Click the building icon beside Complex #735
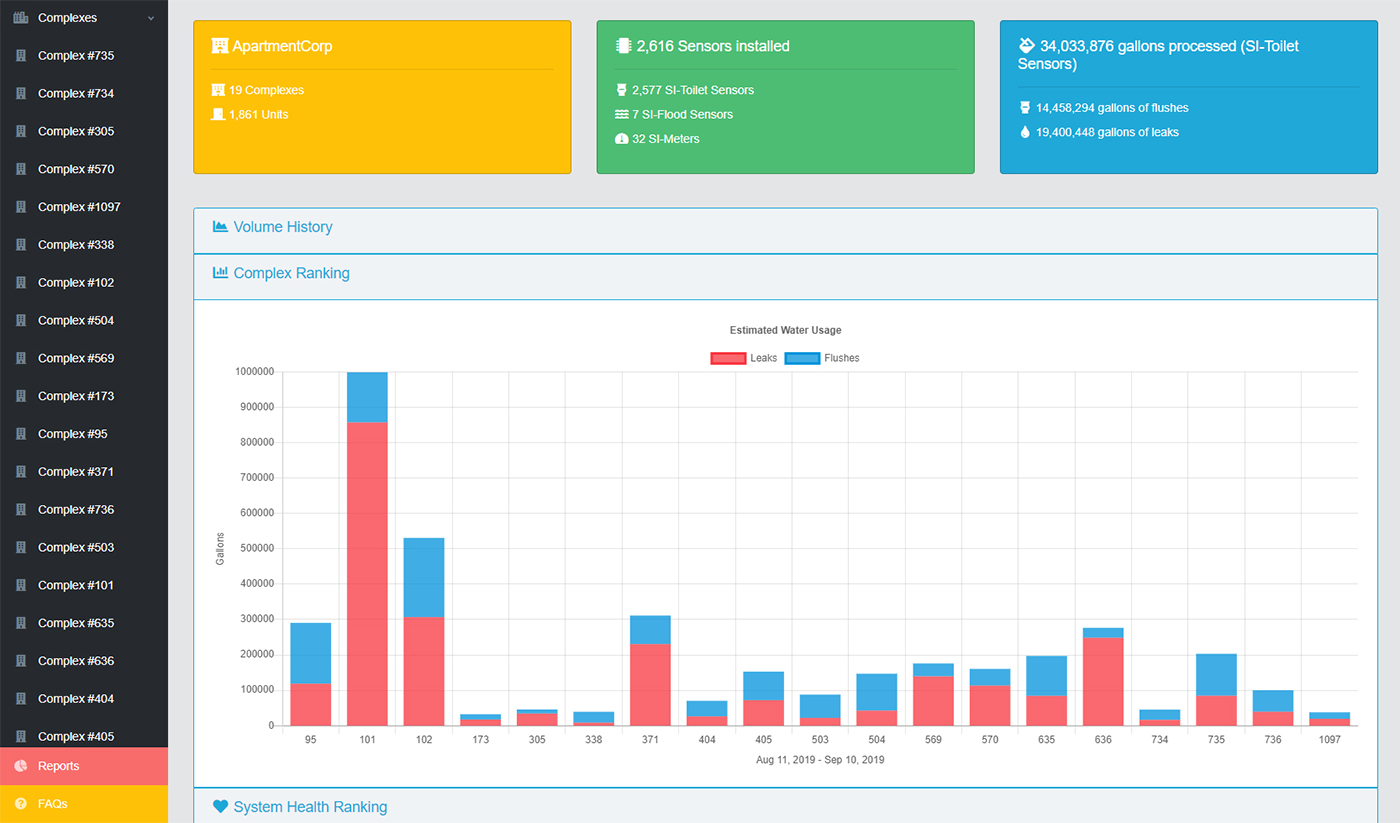Viewport: 1400px width, 823px height. tap(20, 56)
